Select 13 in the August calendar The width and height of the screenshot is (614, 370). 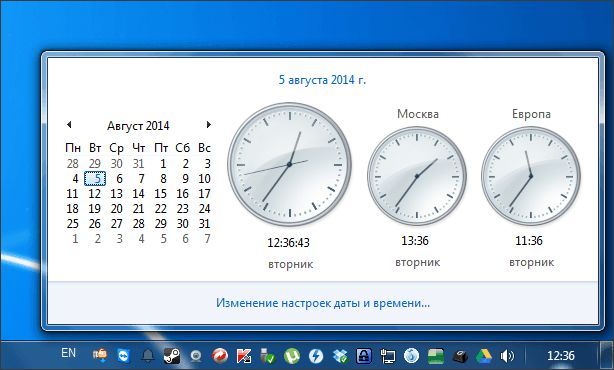point(116,194)
